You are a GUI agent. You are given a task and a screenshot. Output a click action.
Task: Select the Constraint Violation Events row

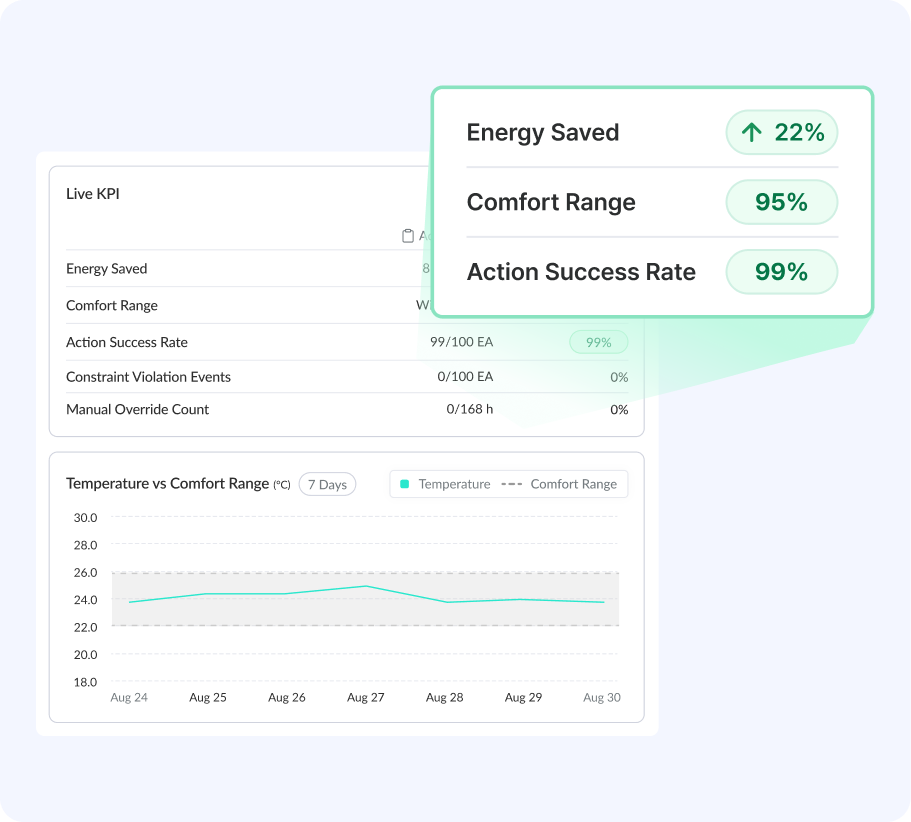coord(148,377)
